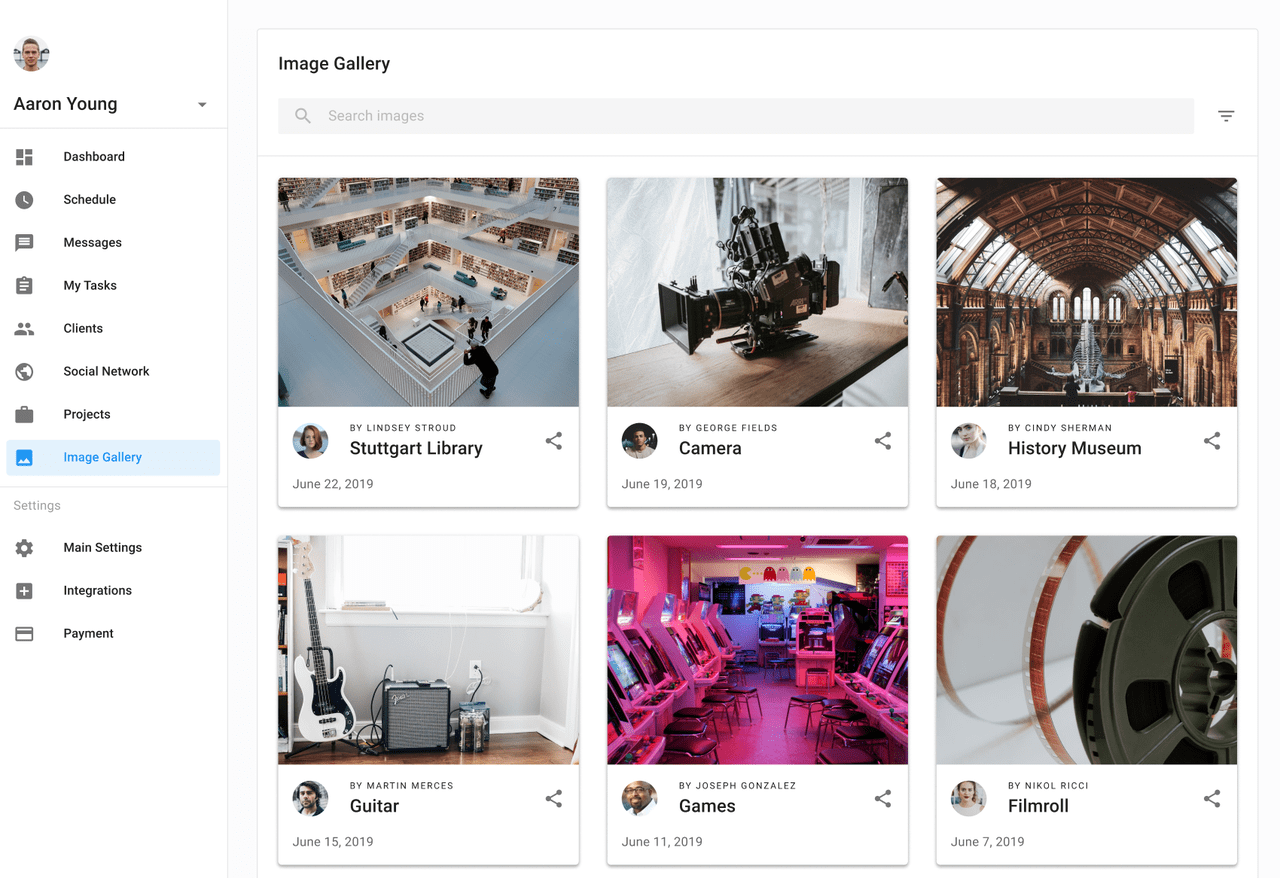The width and height of the screenshot is (1280, 878).
Task: Click the Filmroll title
Action: [1038, 806]
